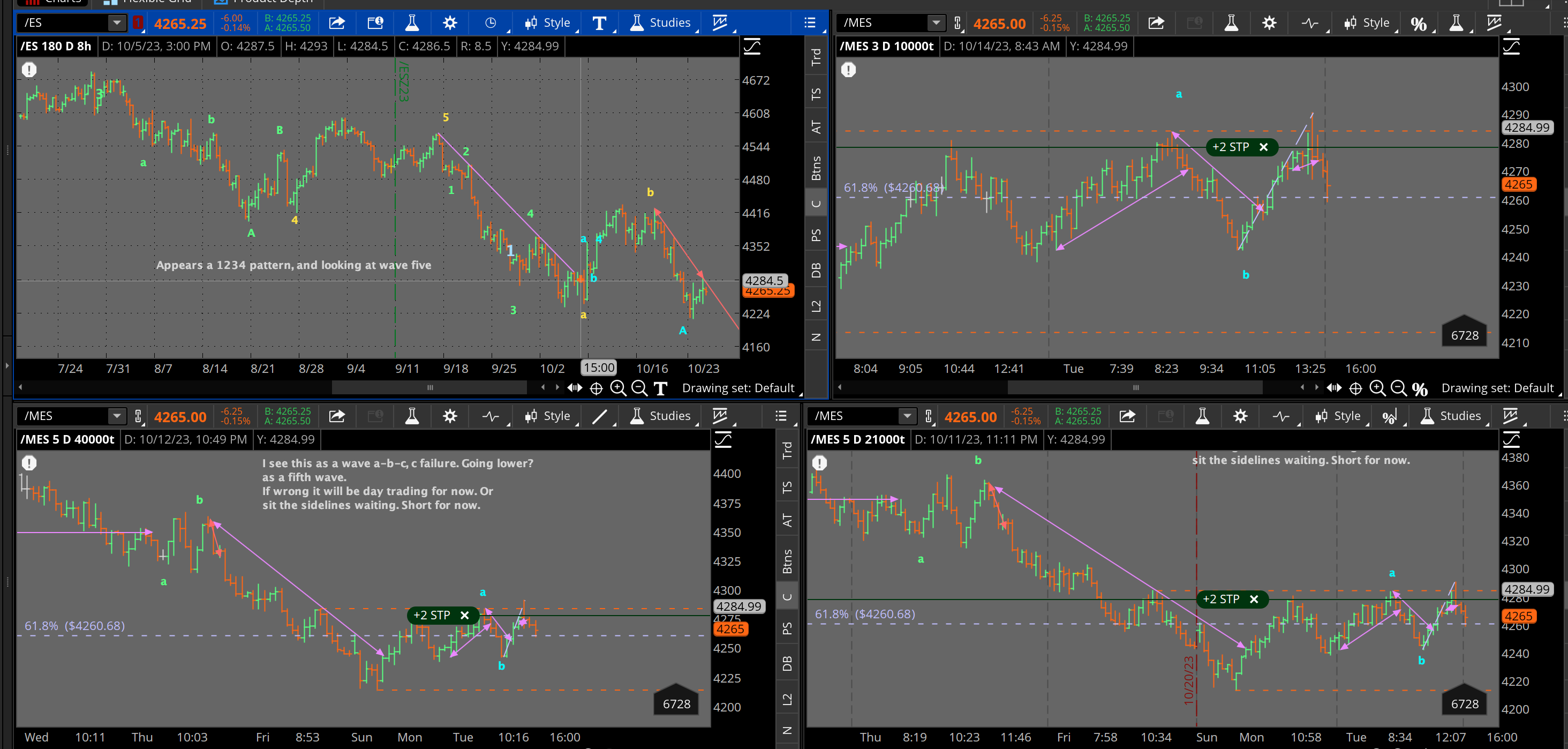Open Drawing set Default menu under top-right chart
The image size is (1568, 749).
(1498, 388)
